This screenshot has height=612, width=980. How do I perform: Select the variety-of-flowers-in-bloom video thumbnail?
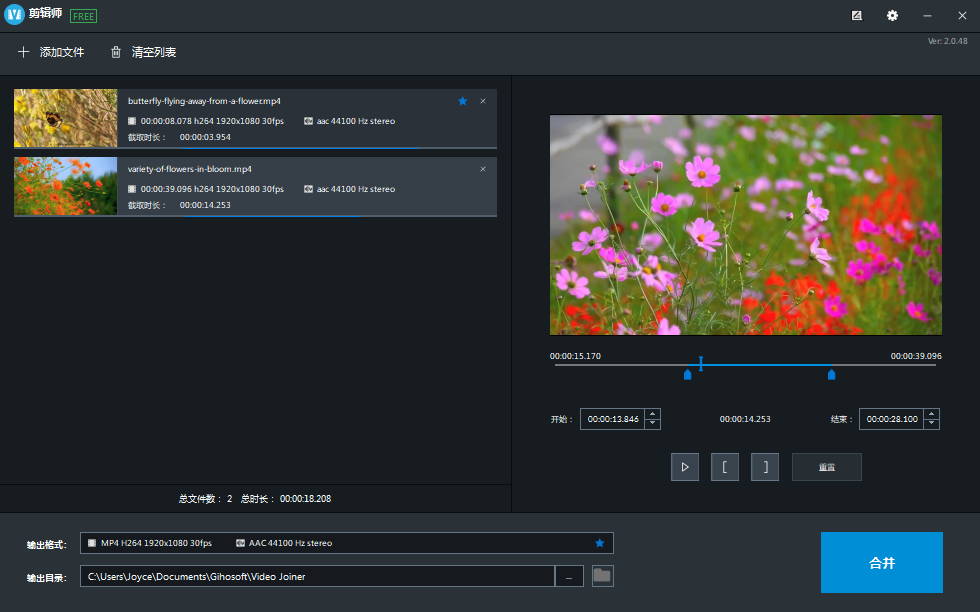[x=66, y=186]
